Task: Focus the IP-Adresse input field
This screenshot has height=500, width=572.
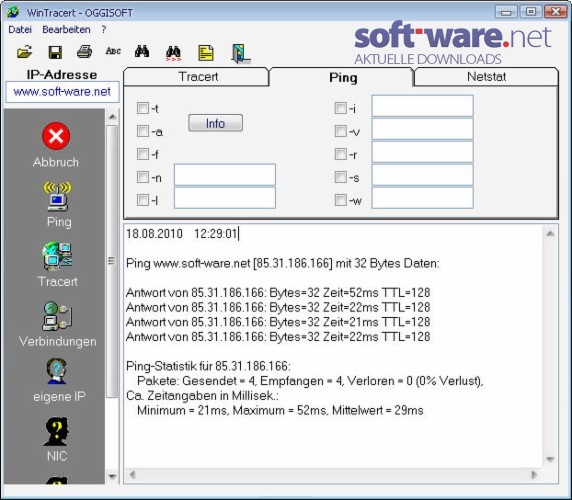Action: [x=62, y=92]
